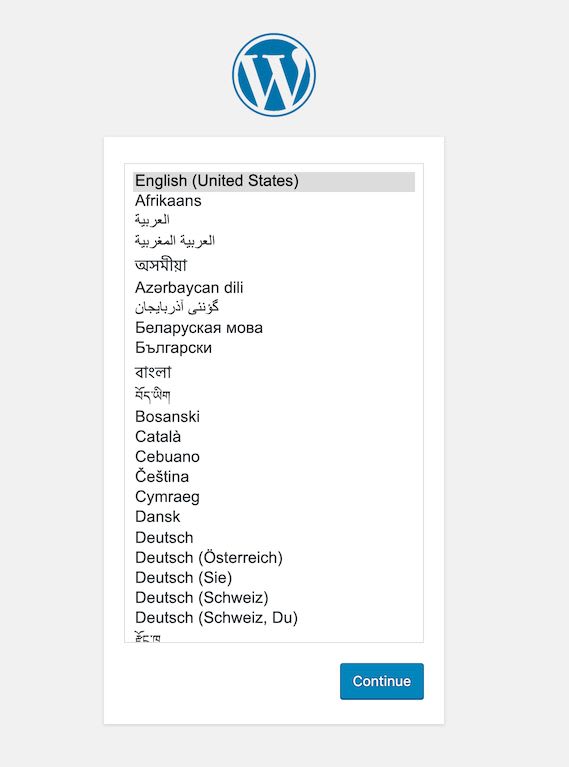Pick Deutsch (Schweiz, Du) language
Screen dimensions: 569x767
pos(273,618)
